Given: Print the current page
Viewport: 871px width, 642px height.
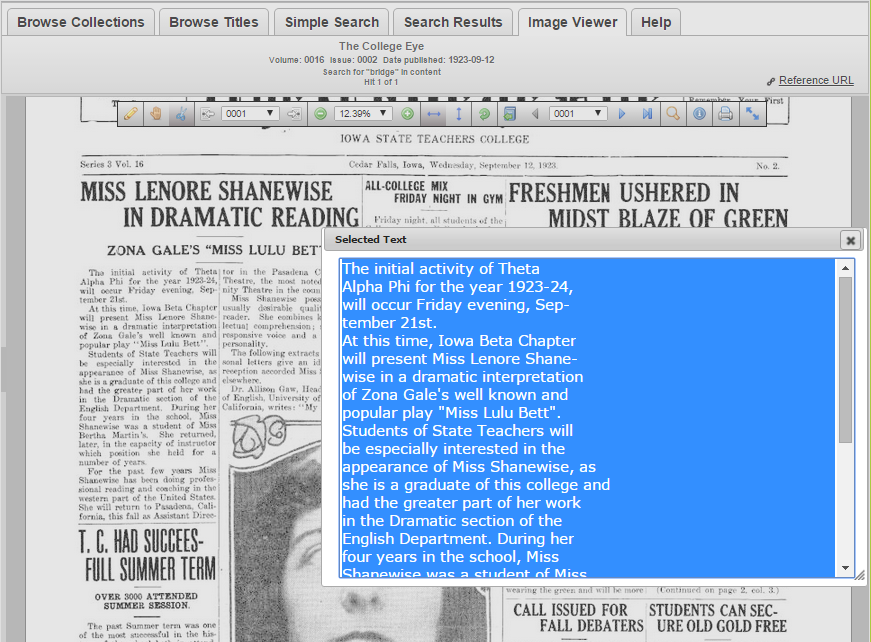Looking at the screenshot, I should [725, 114].
